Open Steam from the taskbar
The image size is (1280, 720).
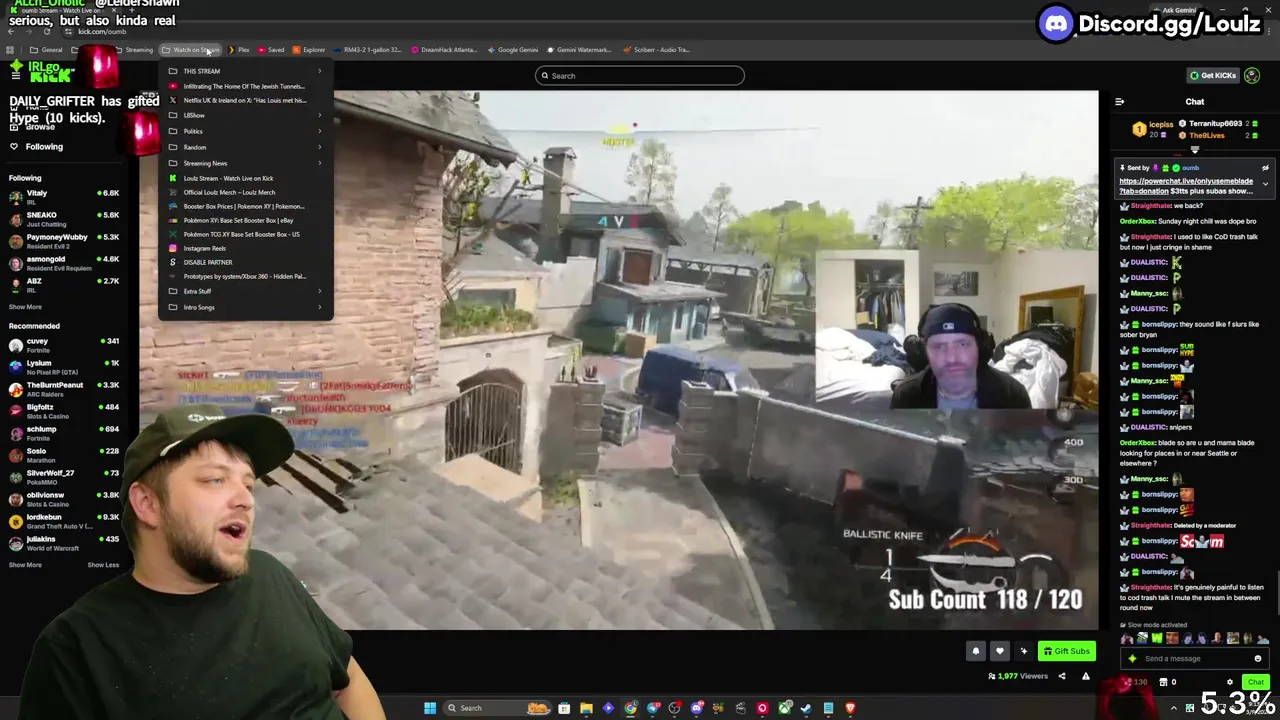point(806,708)
